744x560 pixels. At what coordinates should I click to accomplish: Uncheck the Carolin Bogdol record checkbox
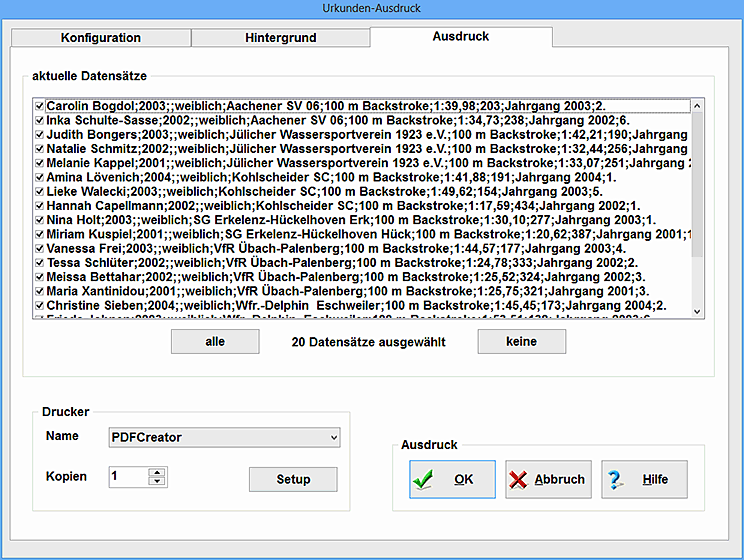(x=39, y=105)
